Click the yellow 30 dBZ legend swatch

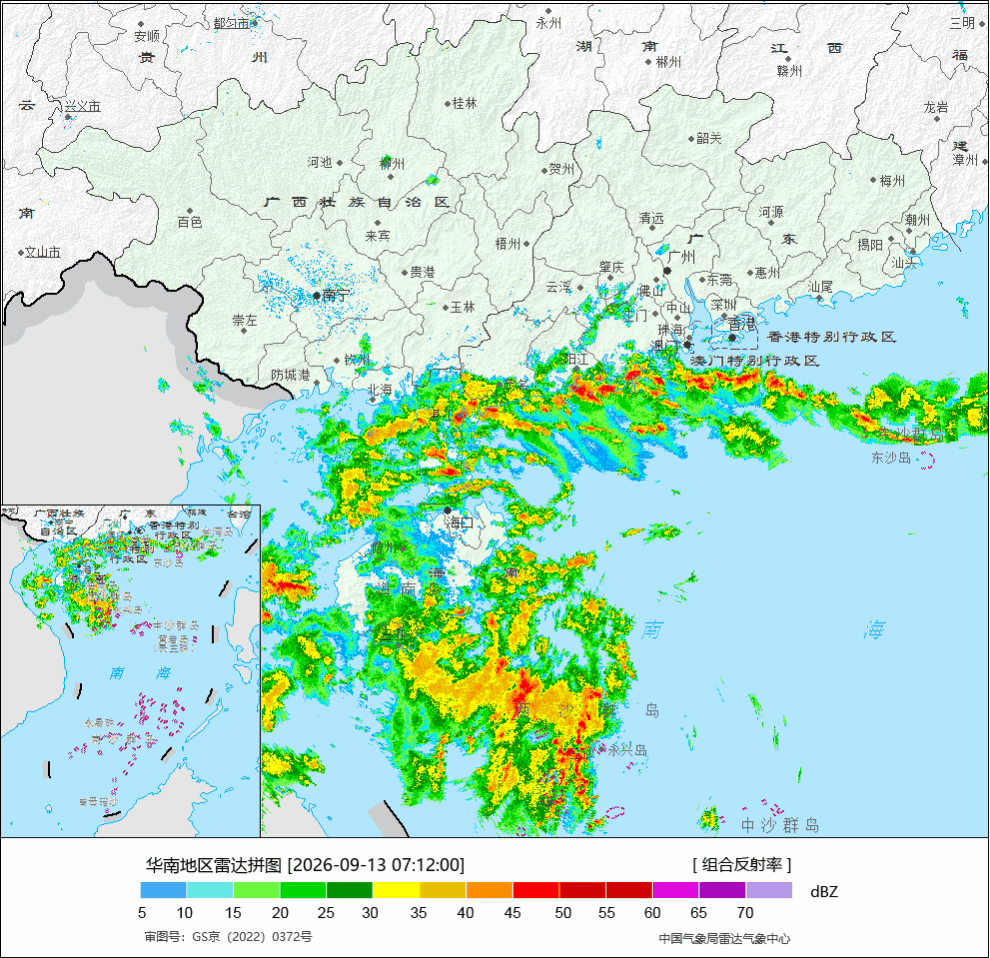point(396,890)
